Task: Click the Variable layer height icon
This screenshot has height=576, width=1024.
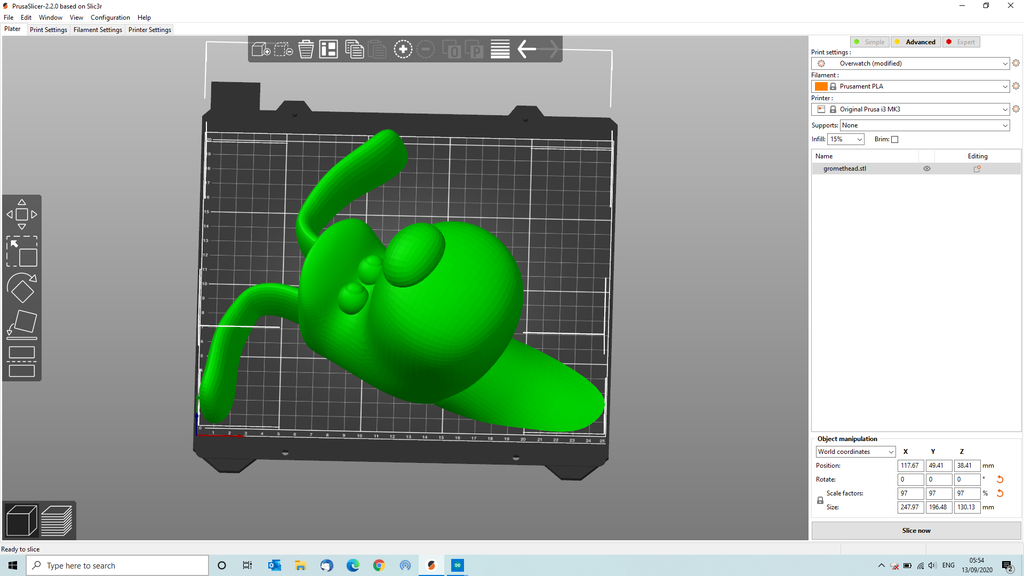Action: tap(500, 50)
